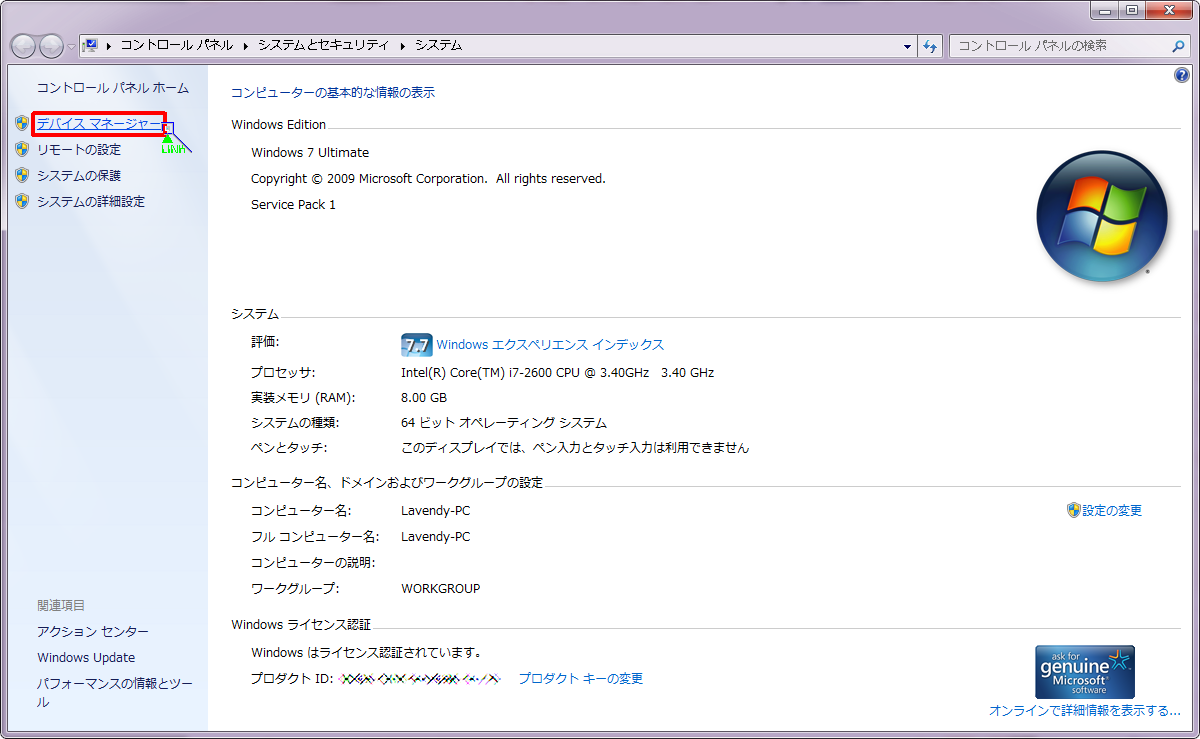Click the search magnifier icon

coord(1179,46)
